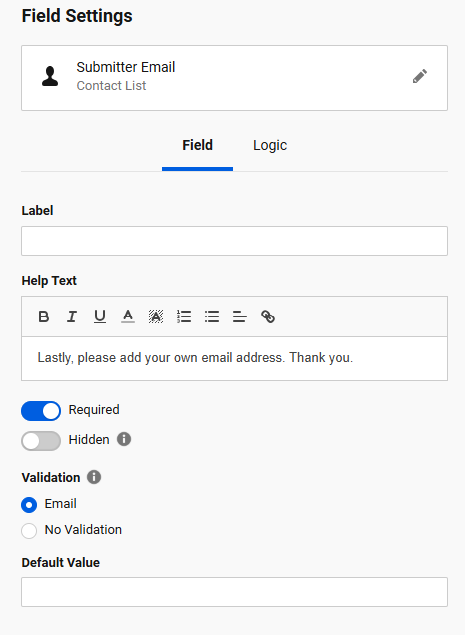Viewport: 465px width, 635px height.
Task: Insert a bulleted list
Action: (x=212, y=316)
